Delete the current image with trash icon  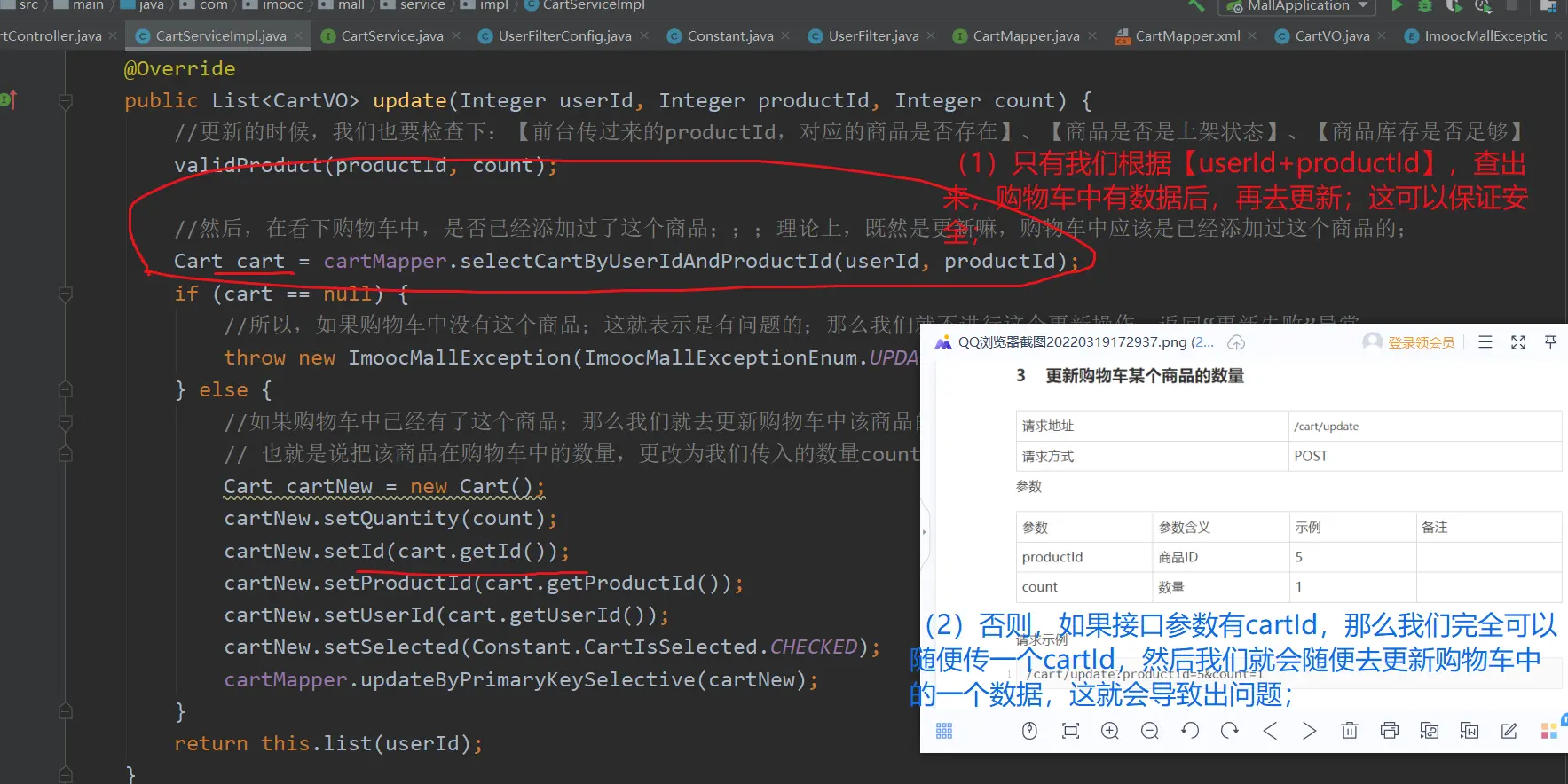[1350, 731]
